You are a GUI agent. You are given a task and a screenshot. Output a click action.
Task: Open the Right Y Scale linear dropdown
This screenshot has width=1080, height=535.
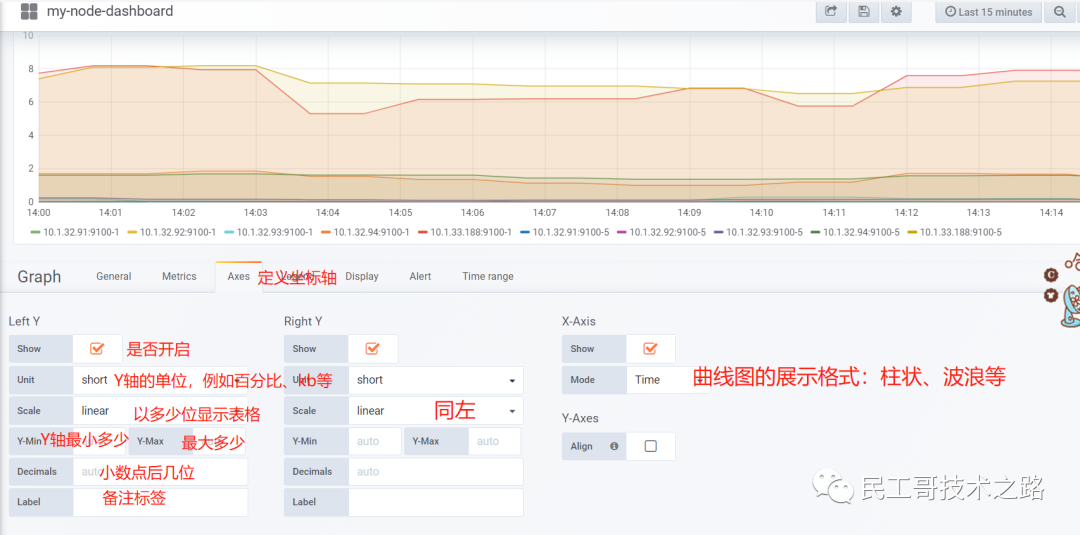click(x=436, y=410)
